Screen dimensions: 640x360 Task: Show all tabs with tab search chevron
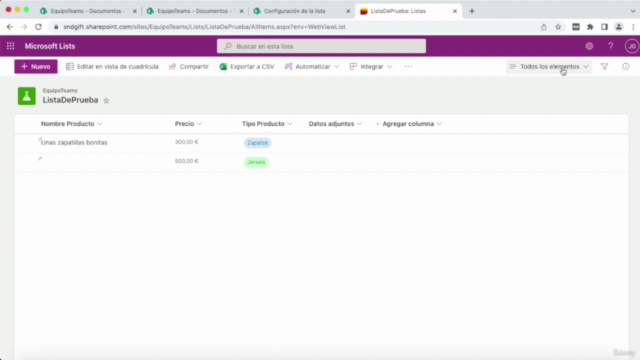(633, 11)
